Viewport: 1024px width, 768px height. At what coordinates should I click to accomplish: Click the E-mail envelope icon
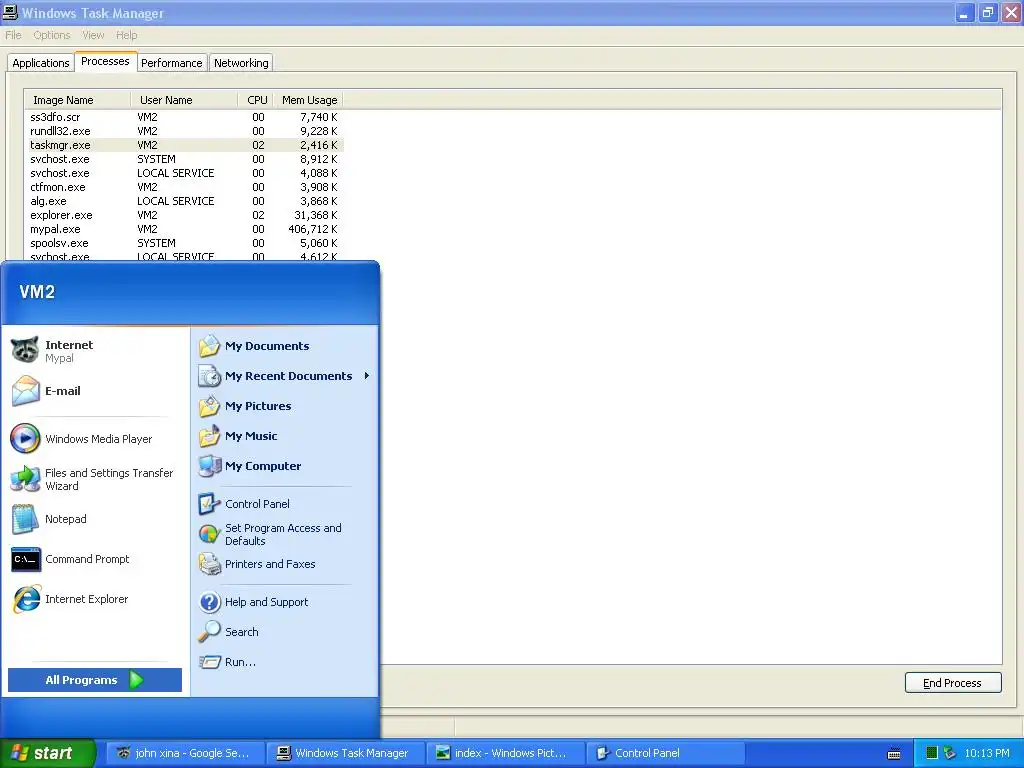point(25,391)
